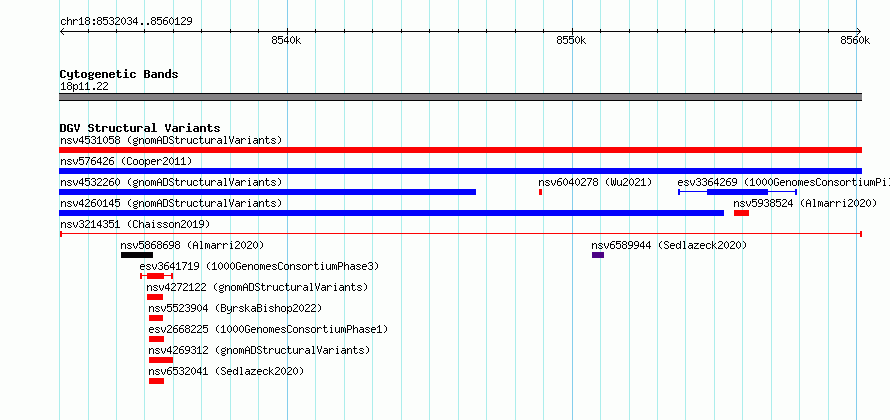Image resolution: width=890 pixels, height=420 pixels.
Task: Open the nsv4272122 (gnomADStructuralVariants) label
Action: [257, 287]
